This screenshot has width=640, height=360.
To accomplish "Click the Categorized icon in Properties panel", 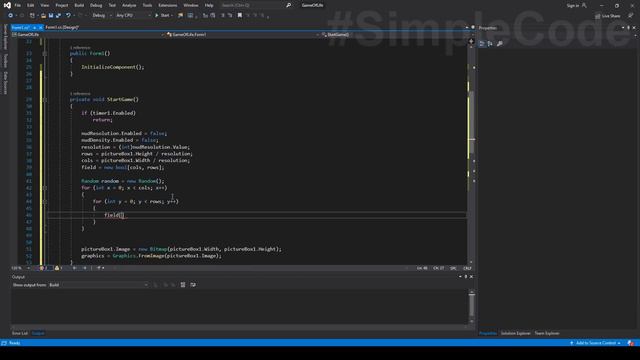I will pyautogui.click(x=482, y=43).
